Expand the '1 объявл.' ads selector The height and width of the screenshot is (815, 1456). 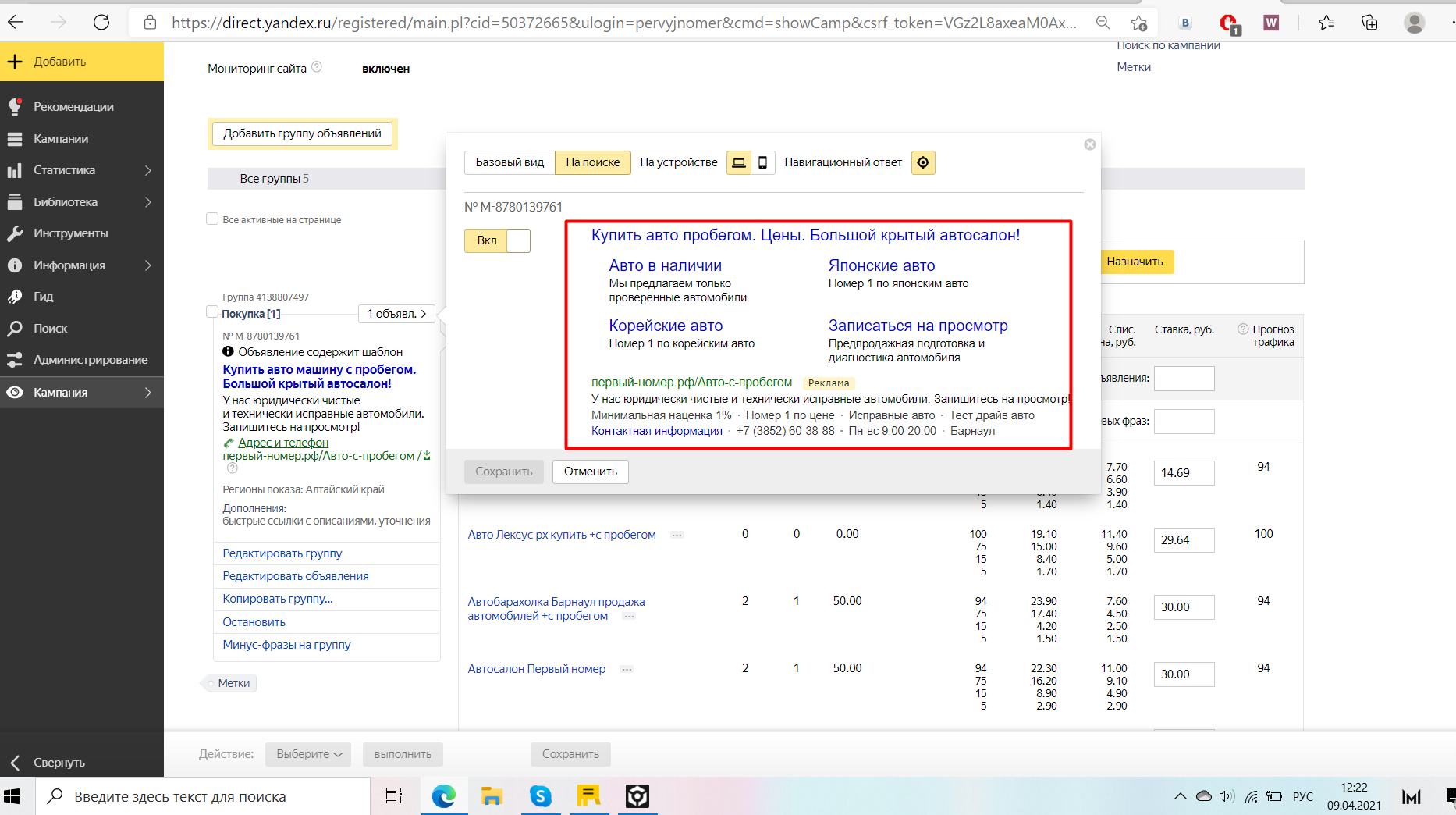coord(396,314)
